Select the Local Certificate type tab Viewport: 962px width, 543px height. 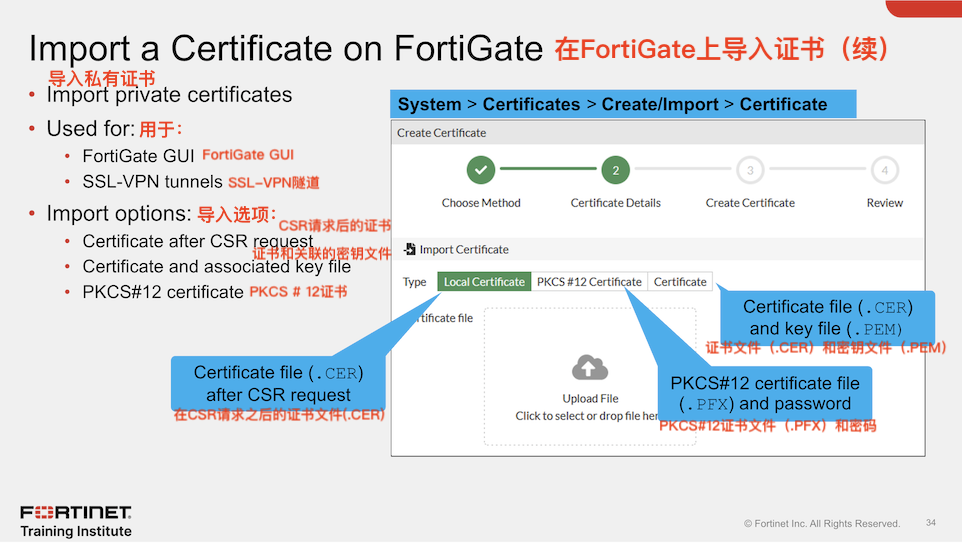(x=484, y=282)
